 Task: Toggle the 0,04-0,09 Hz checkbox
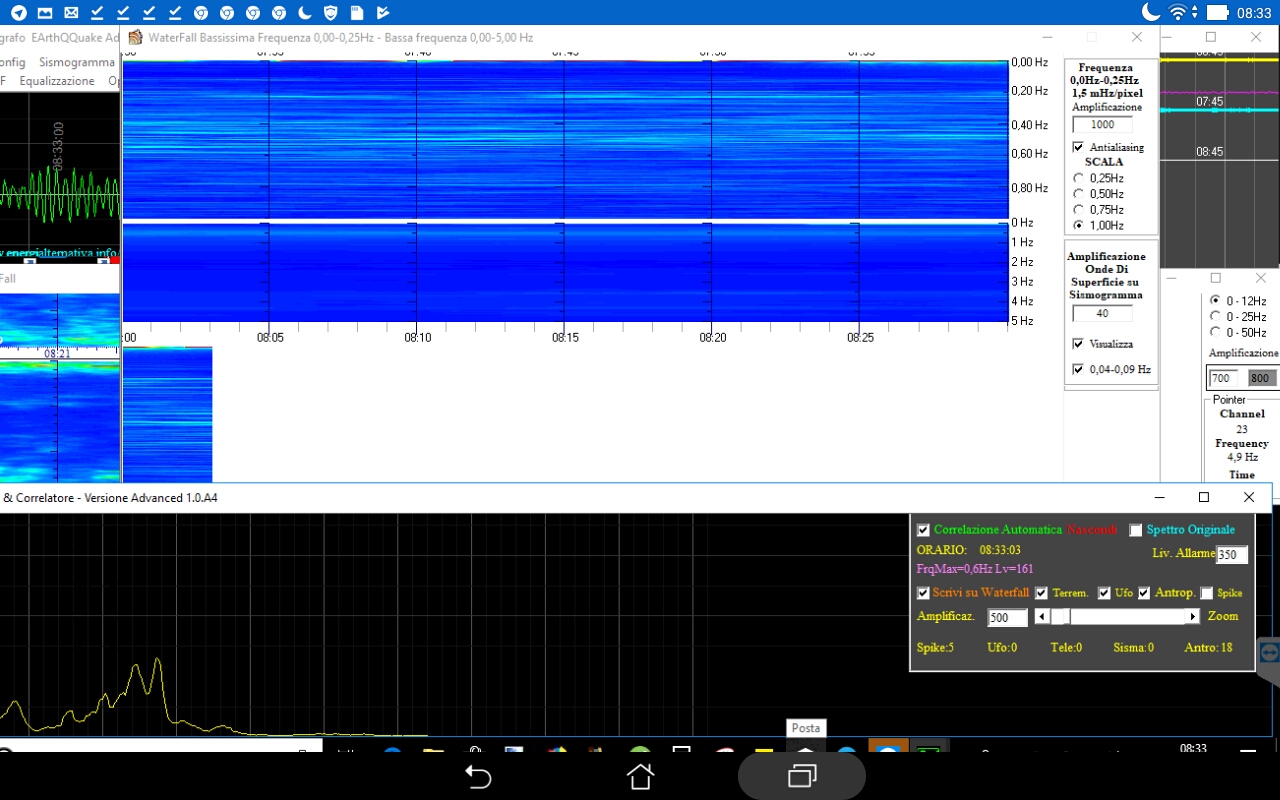point(1078,369)
